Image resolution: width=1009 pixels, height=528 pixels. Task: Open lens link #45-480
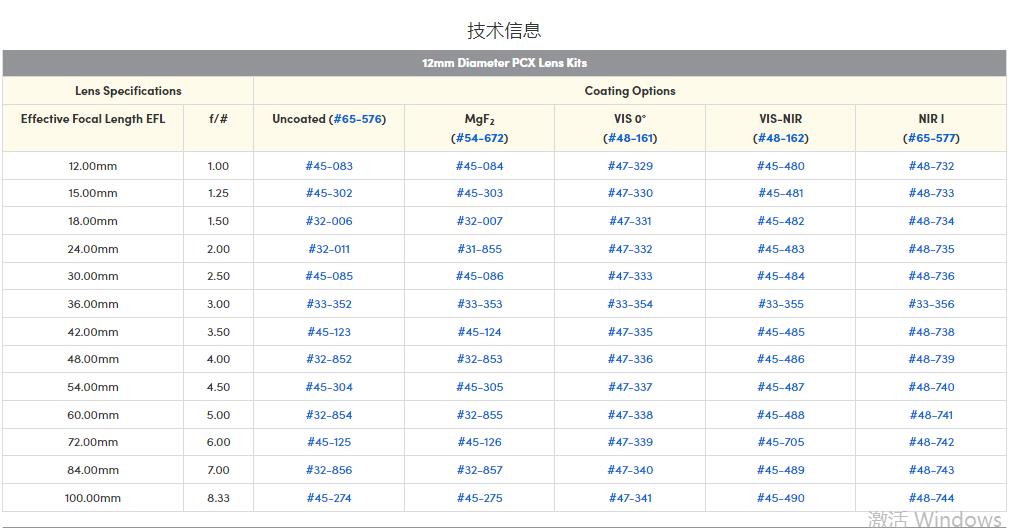781,166
